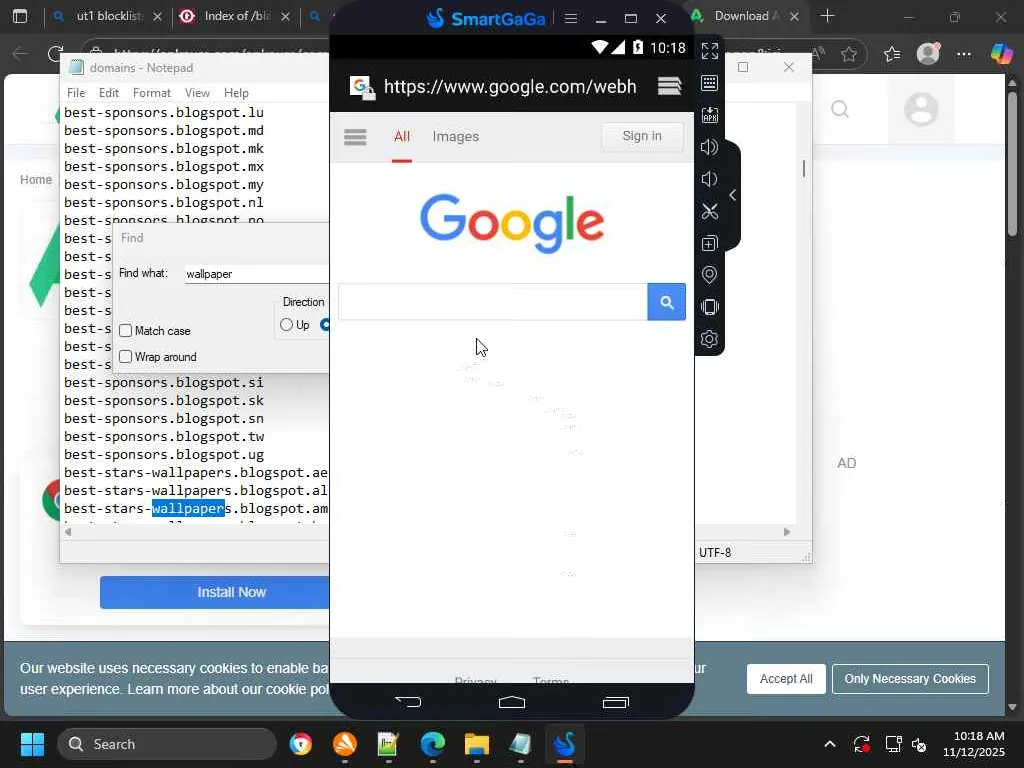
Task: Click 'Home' breadcrumb link on webpage
Action: coord(35,180)
